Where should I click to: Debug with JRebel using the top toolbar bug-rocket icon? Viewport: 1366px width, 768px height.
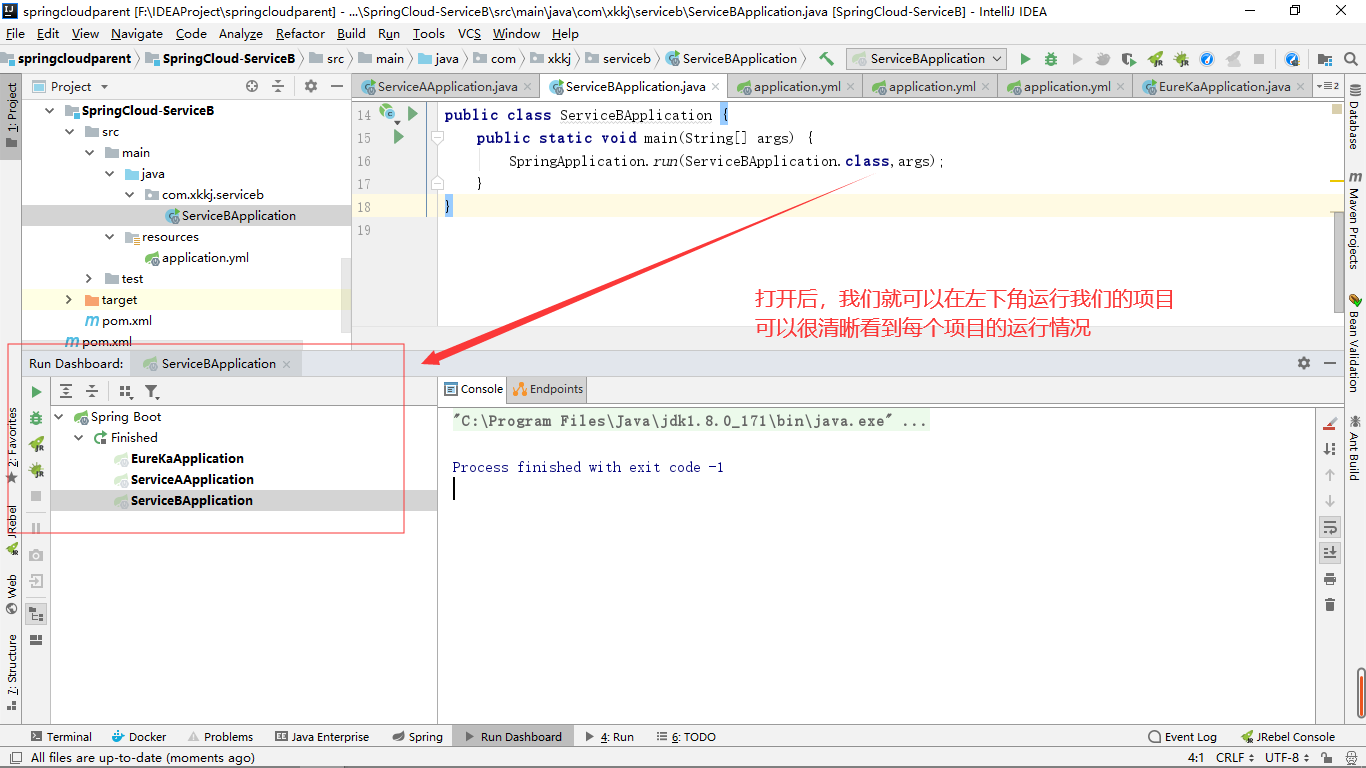click(1181, 59)
